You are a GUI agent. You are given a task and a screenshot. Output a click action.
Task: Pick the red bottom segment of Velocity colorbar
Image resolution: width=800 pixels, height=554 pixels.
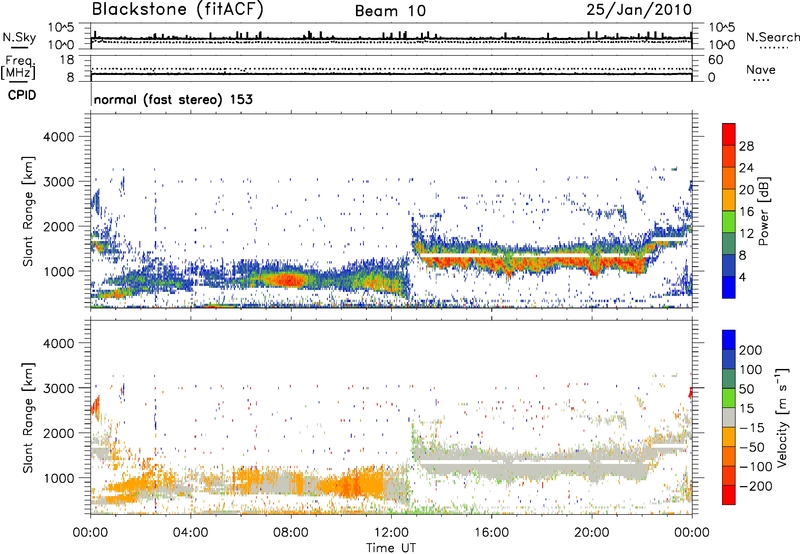729,495
